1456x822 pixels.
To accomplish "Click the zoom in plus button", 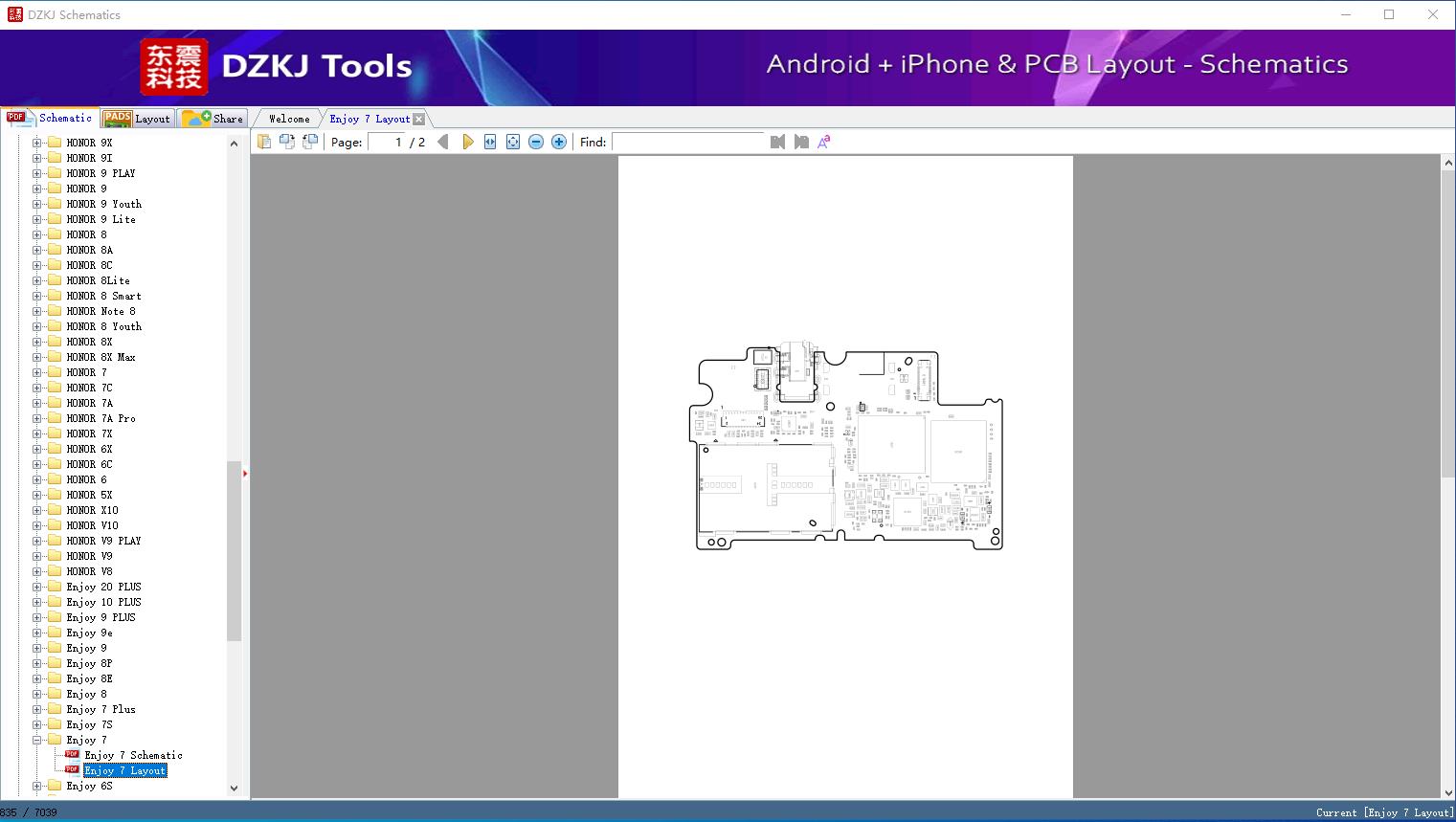I will [x=559, y=142].
